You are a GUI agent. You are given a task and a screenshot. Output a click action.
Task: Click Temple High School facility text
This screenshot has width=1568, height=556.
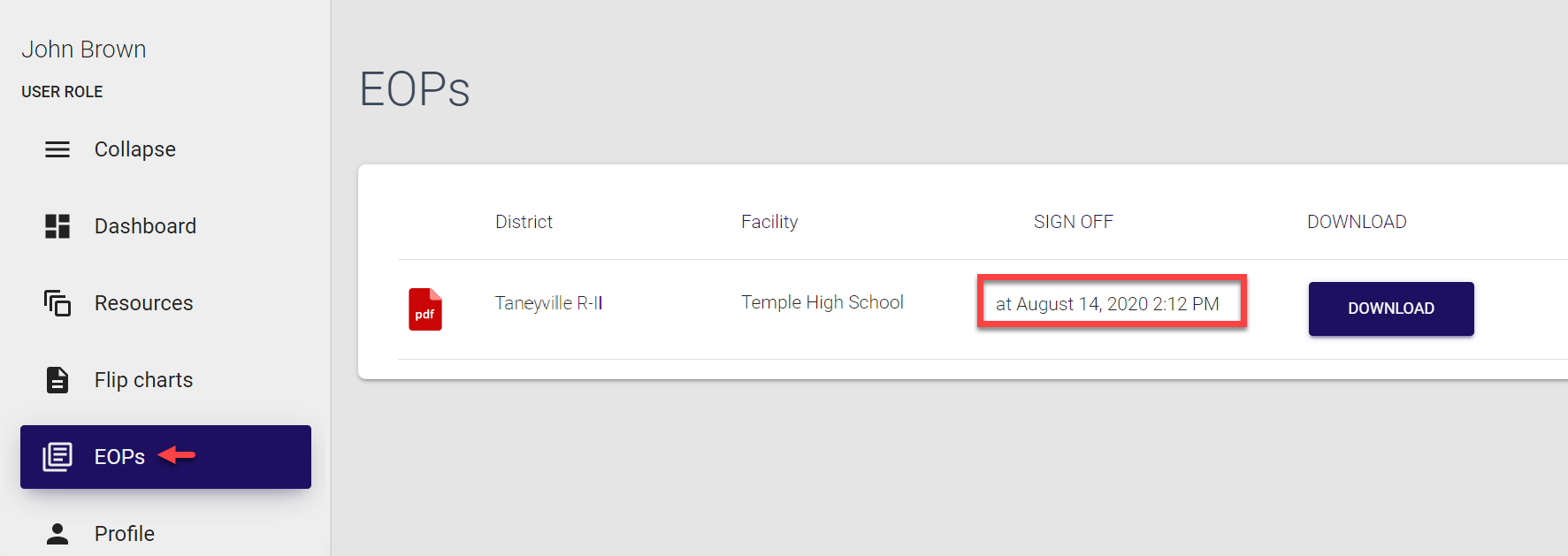point(822,302)
